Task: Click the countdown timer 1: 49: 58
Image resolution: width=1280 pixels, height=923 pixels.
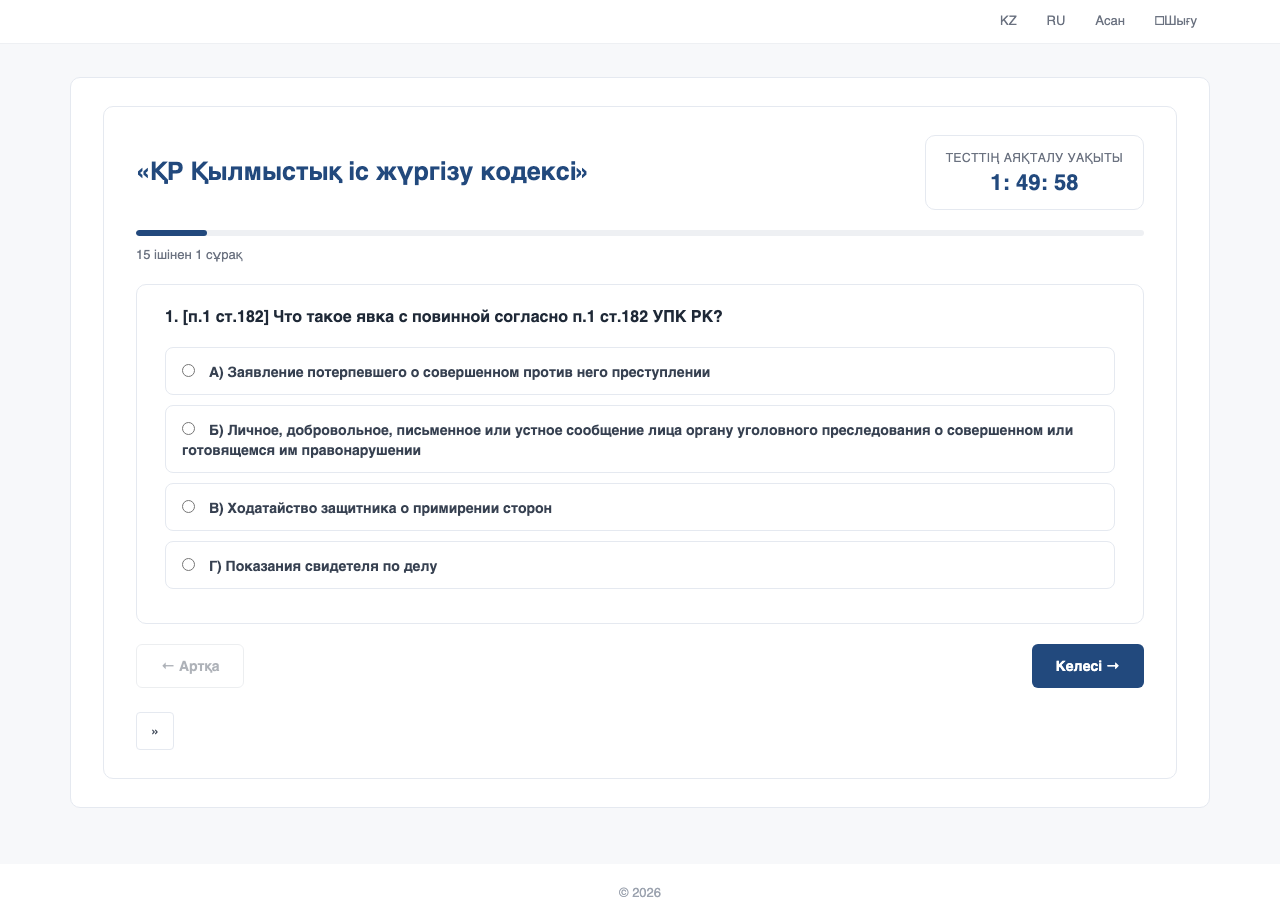Action: [1034, 183]
